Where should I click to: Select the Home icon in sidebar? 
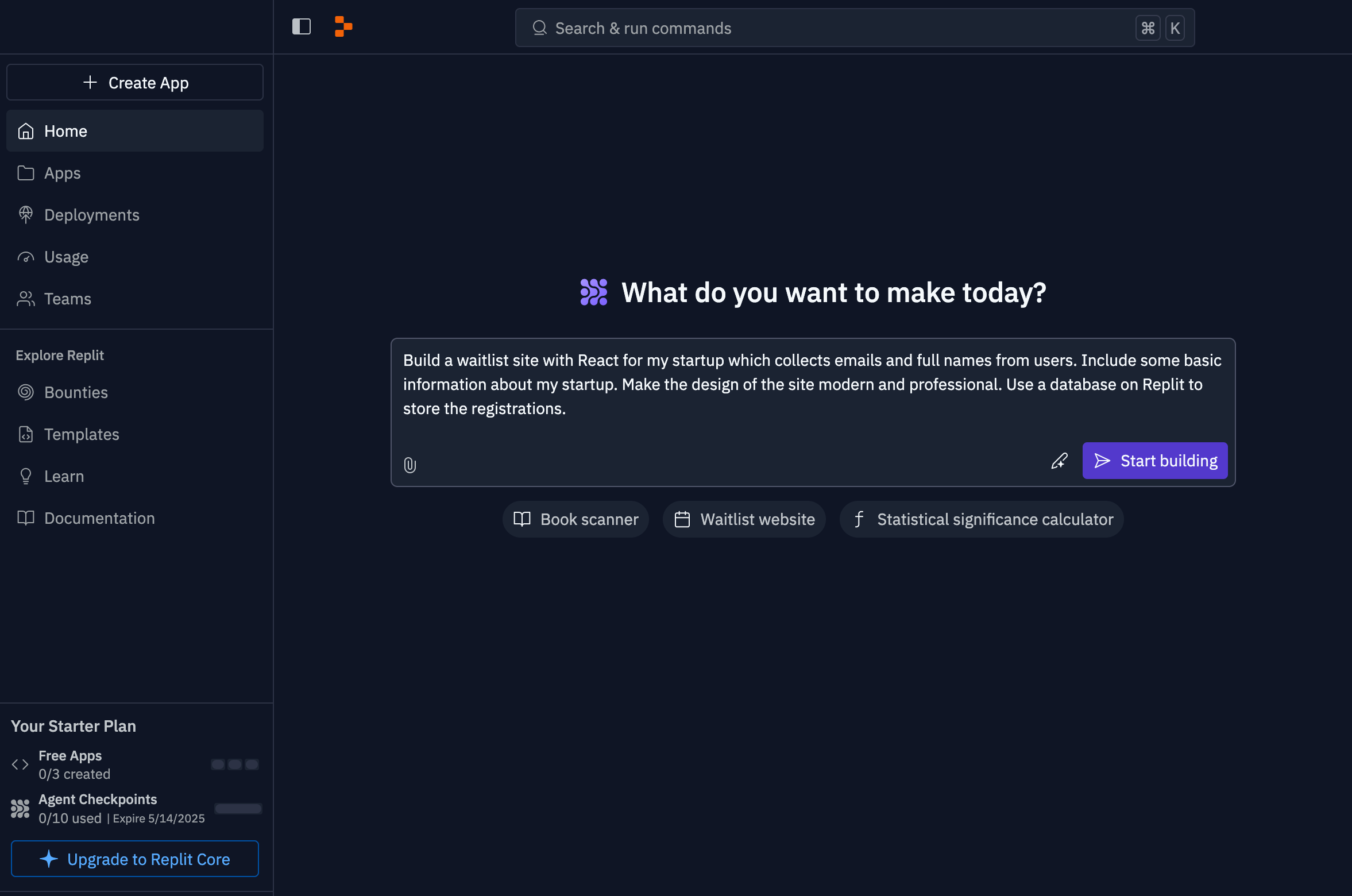(26, 130)
